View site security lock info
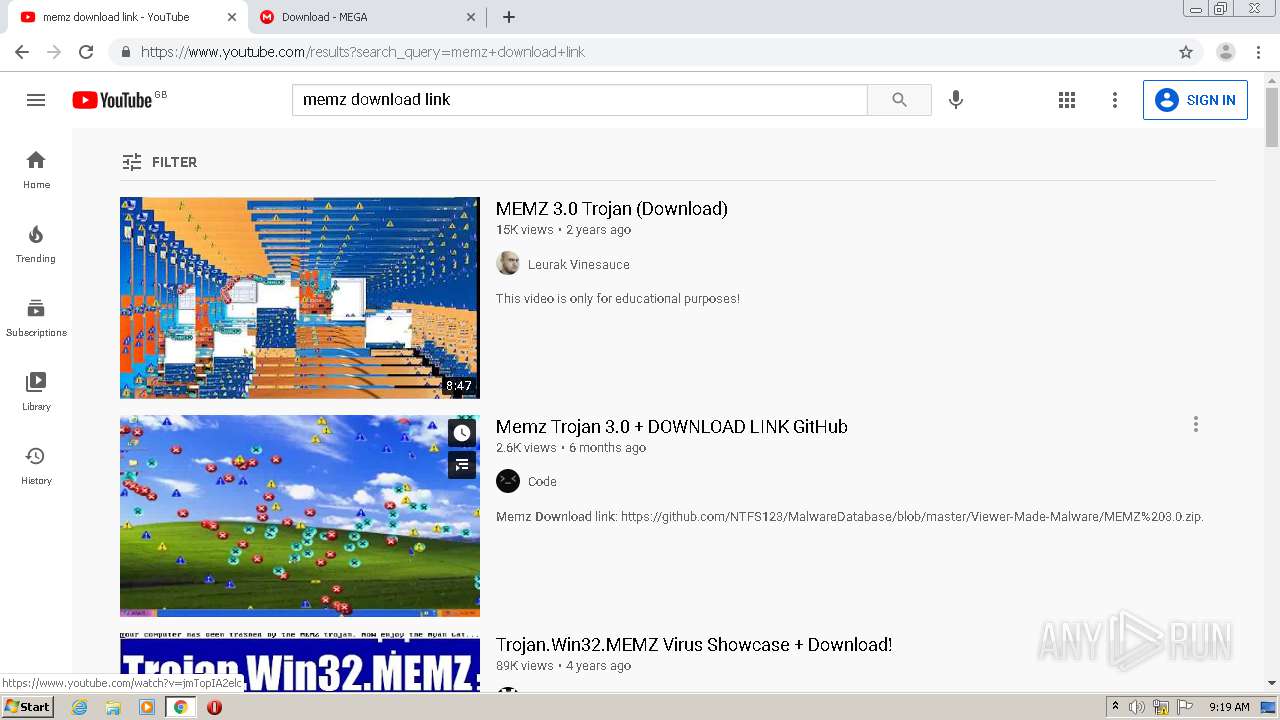Image resolution: width=1280 pixels, height=720 pixels. point(125,52)
